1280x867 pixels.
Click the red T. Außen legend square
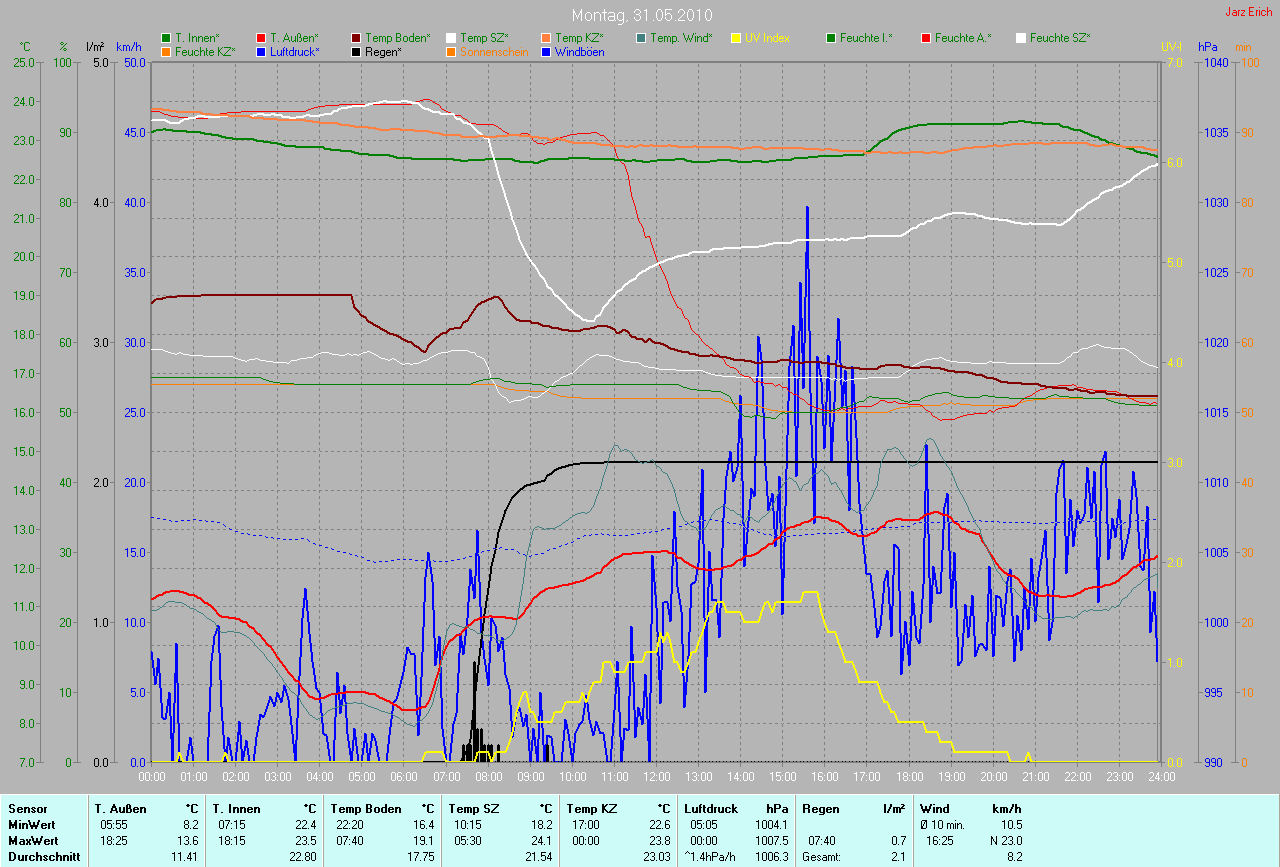point(261,38)
